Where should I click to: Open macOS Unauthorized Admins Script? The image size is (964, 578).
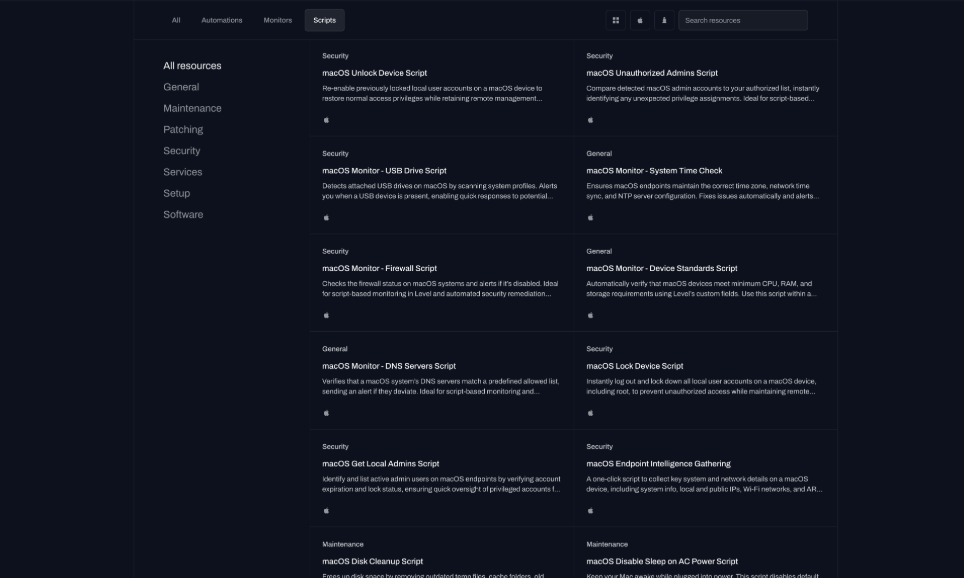(x=652, y=73)
